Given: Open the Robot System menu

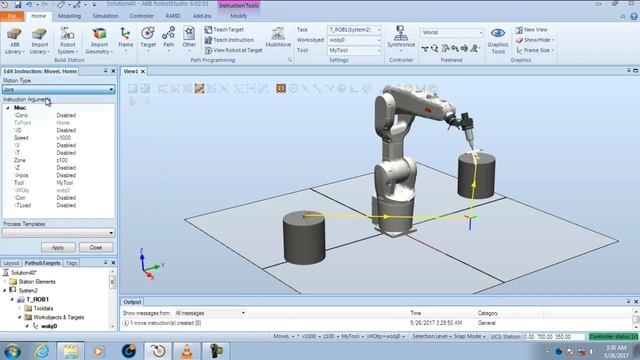Looking at the screenshot, I should pyautogui.click(x=67, y=41).
